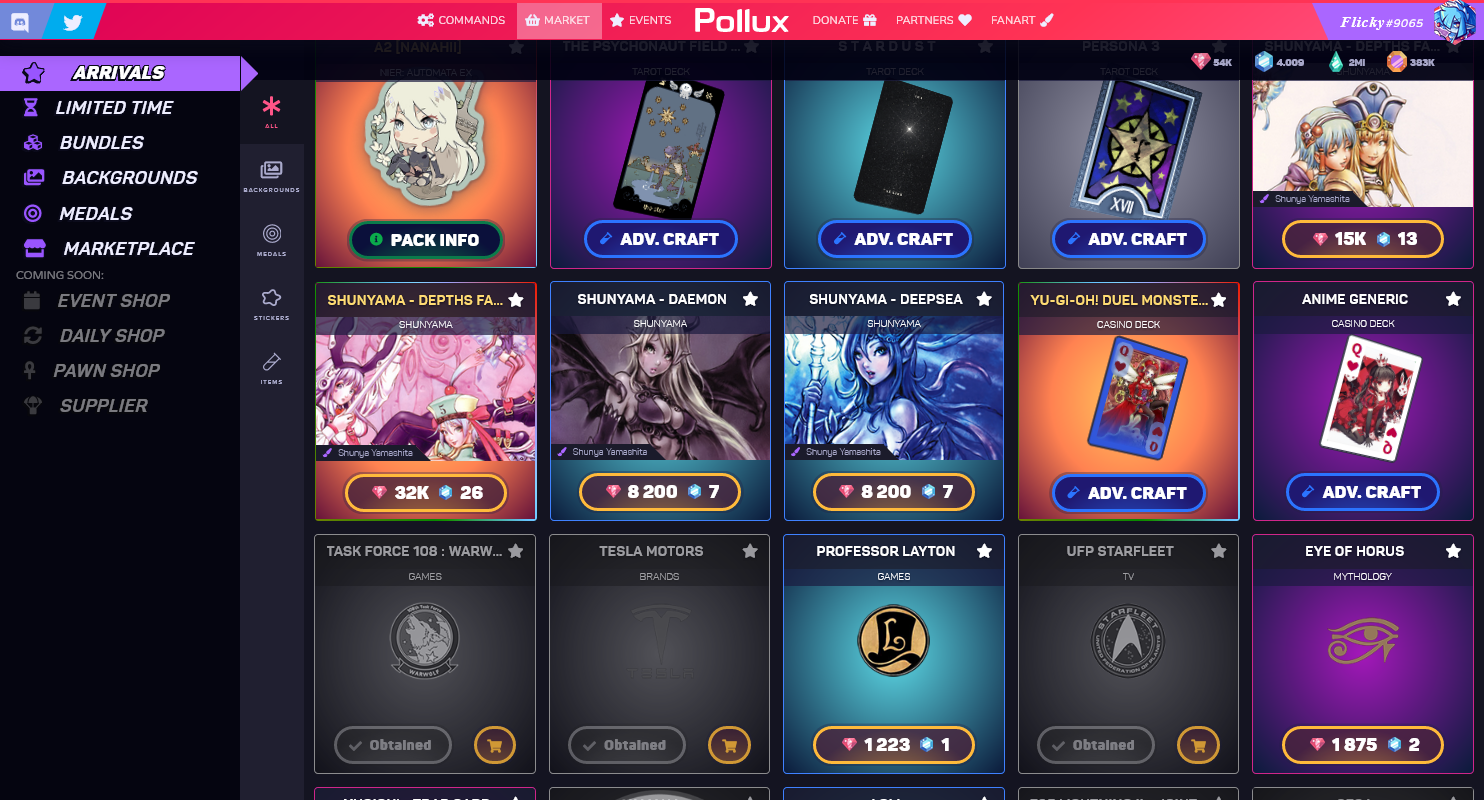Select the All asterisk filter
The image size is (1484, 800).
coord(271,112)
